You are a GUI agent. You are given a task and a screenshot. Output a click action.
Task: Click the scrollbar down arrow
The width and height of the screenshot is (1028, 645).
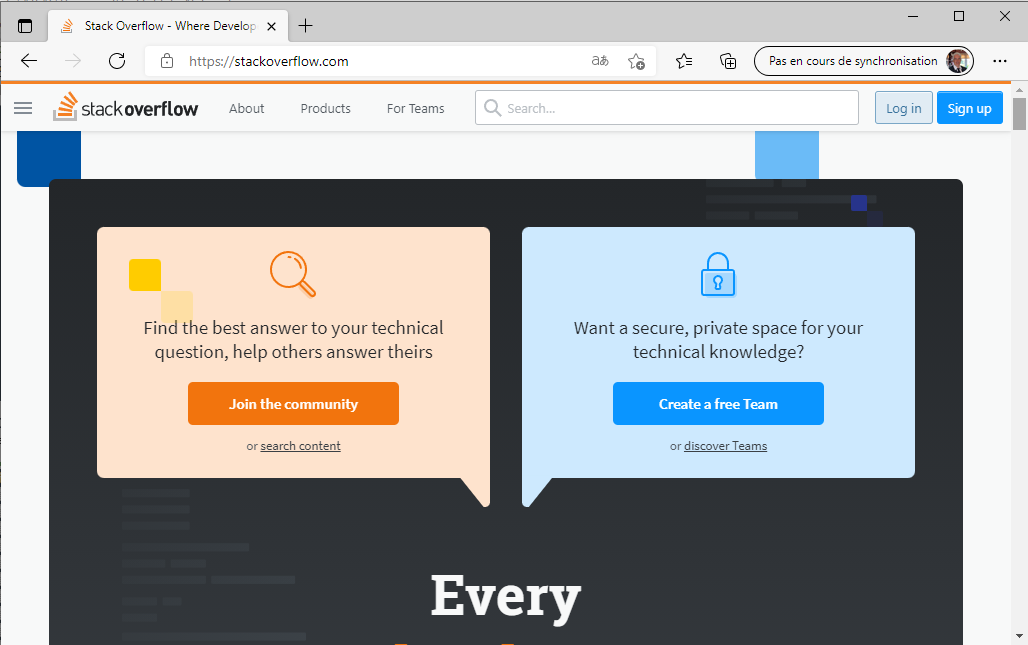[1019, 636]
